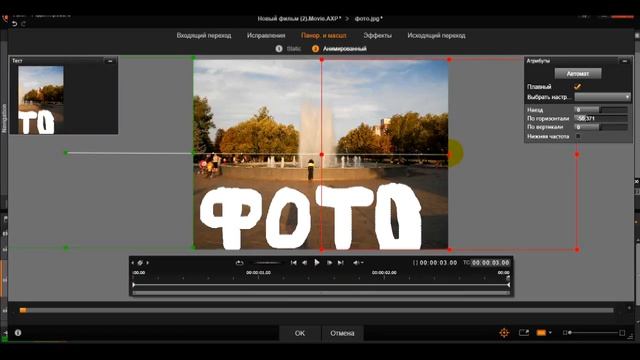This screenshot has height=360, width=640.
Task: Click the orange target crosshair icon
Action: [x=504, y=333]
